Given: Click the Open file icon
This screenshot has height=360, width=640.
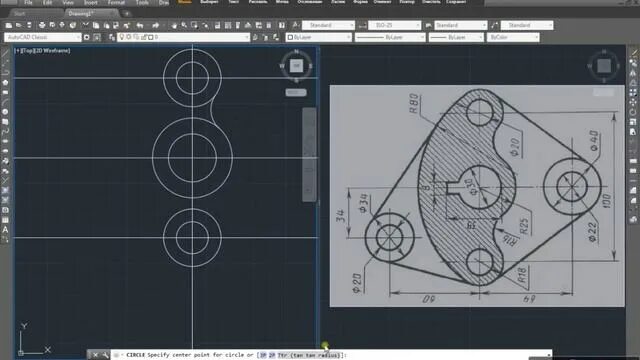Looking at the screenshot, I should coord(19,25).
